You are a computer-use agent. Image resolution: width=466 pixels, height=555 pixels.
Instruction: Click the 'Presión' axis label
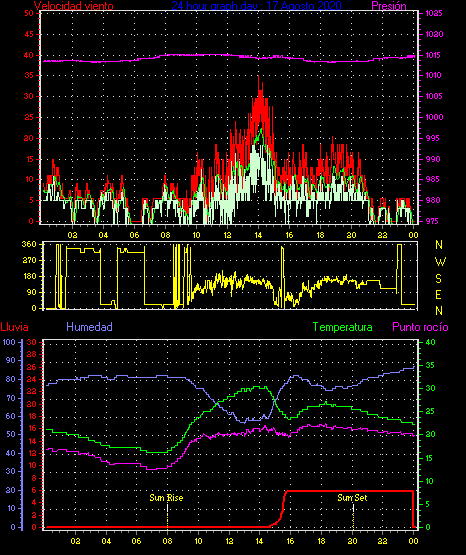pos(389,5)
